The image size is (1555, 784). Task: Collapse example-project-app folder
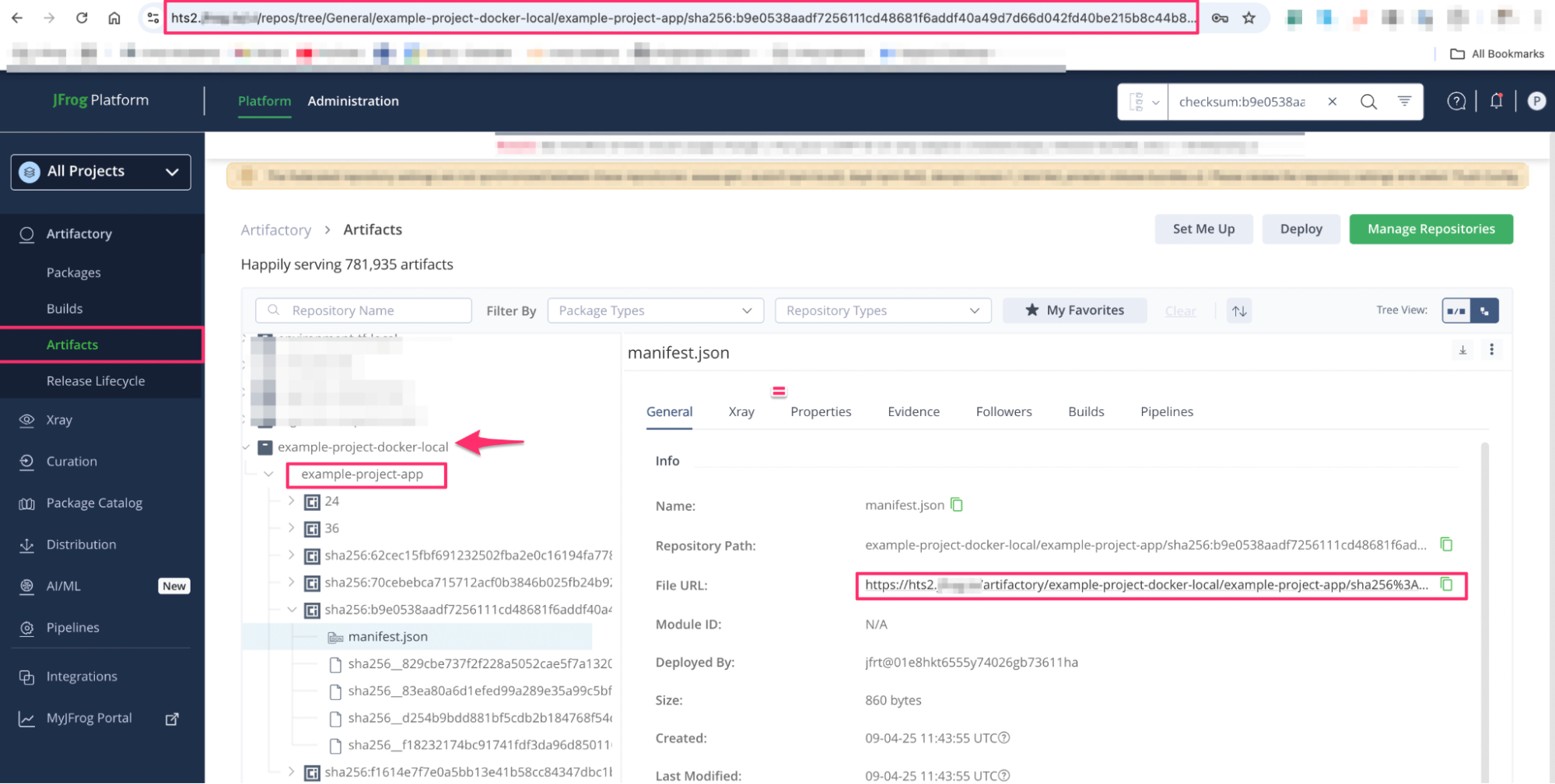(268, 474)
